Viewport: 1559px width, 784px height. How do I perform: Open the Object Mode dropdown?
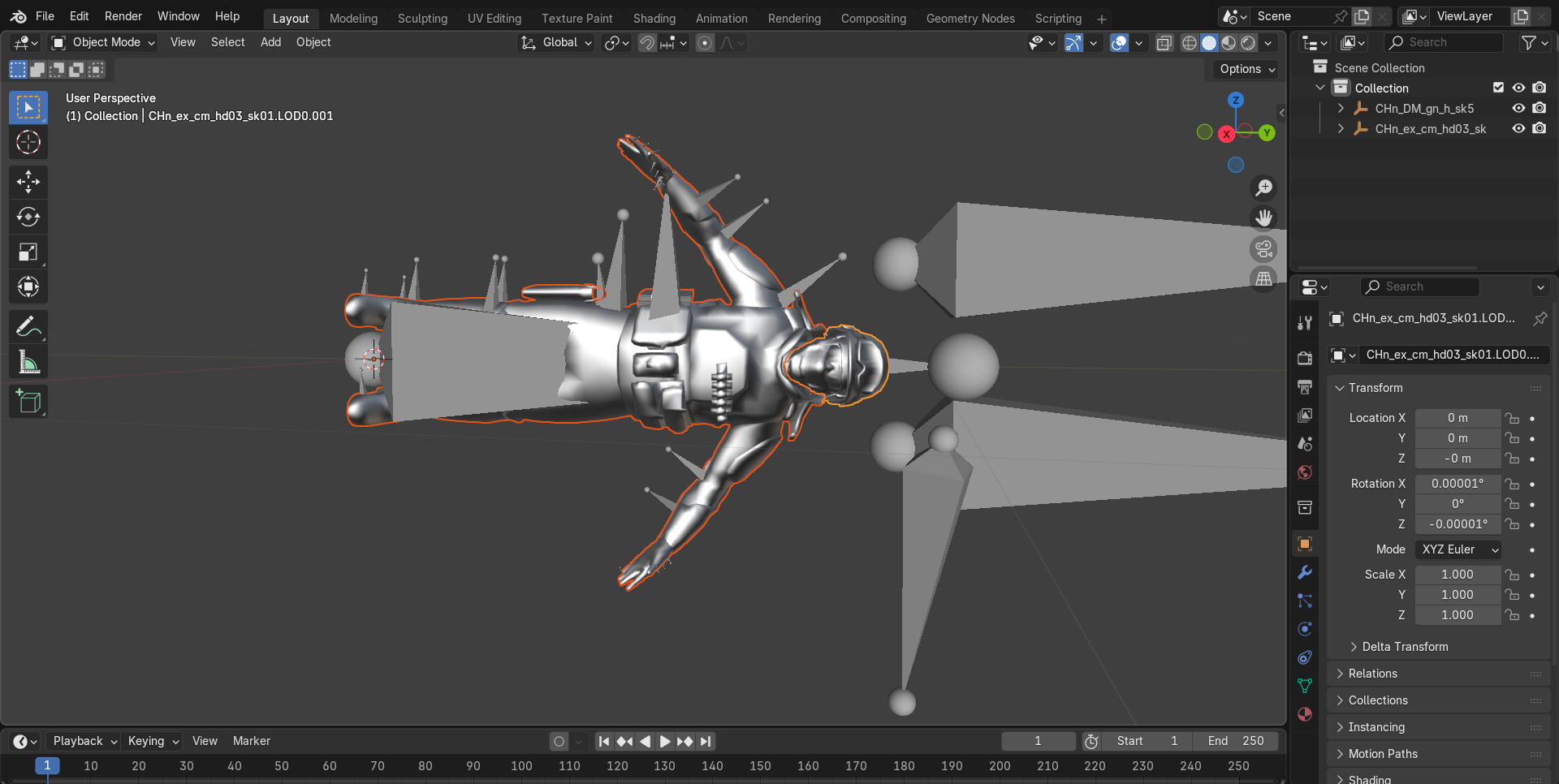pos(102,42)
